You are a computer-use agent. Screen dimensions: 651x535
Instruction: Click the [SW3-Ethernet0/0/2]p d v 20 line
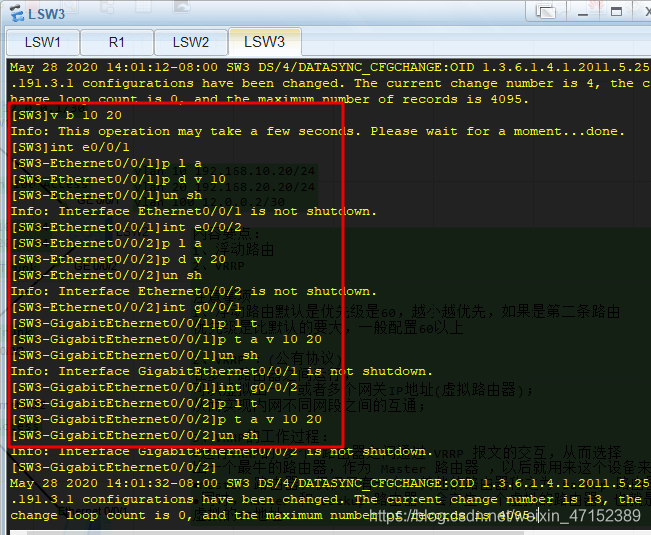point(118,259)
